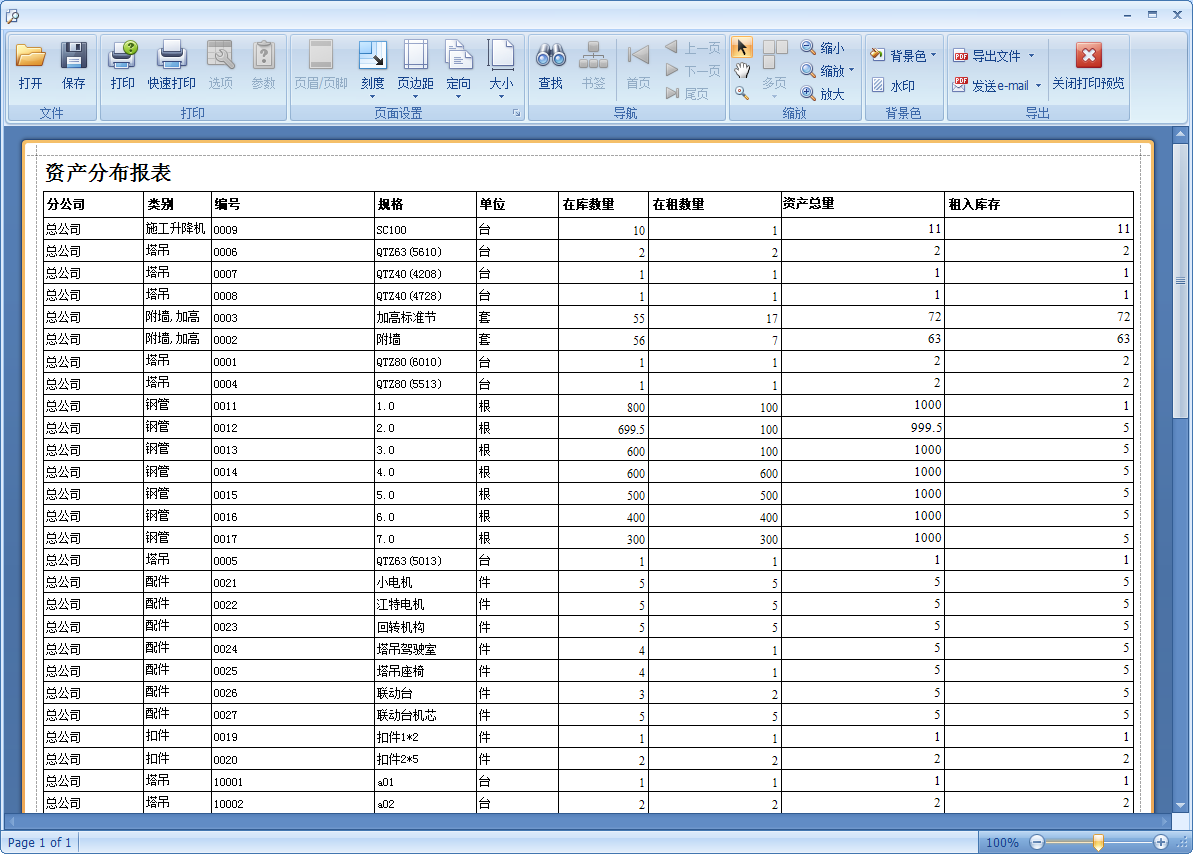Save the report with 保存 icon
1193x854 pixels.
[x=74, y=66]
